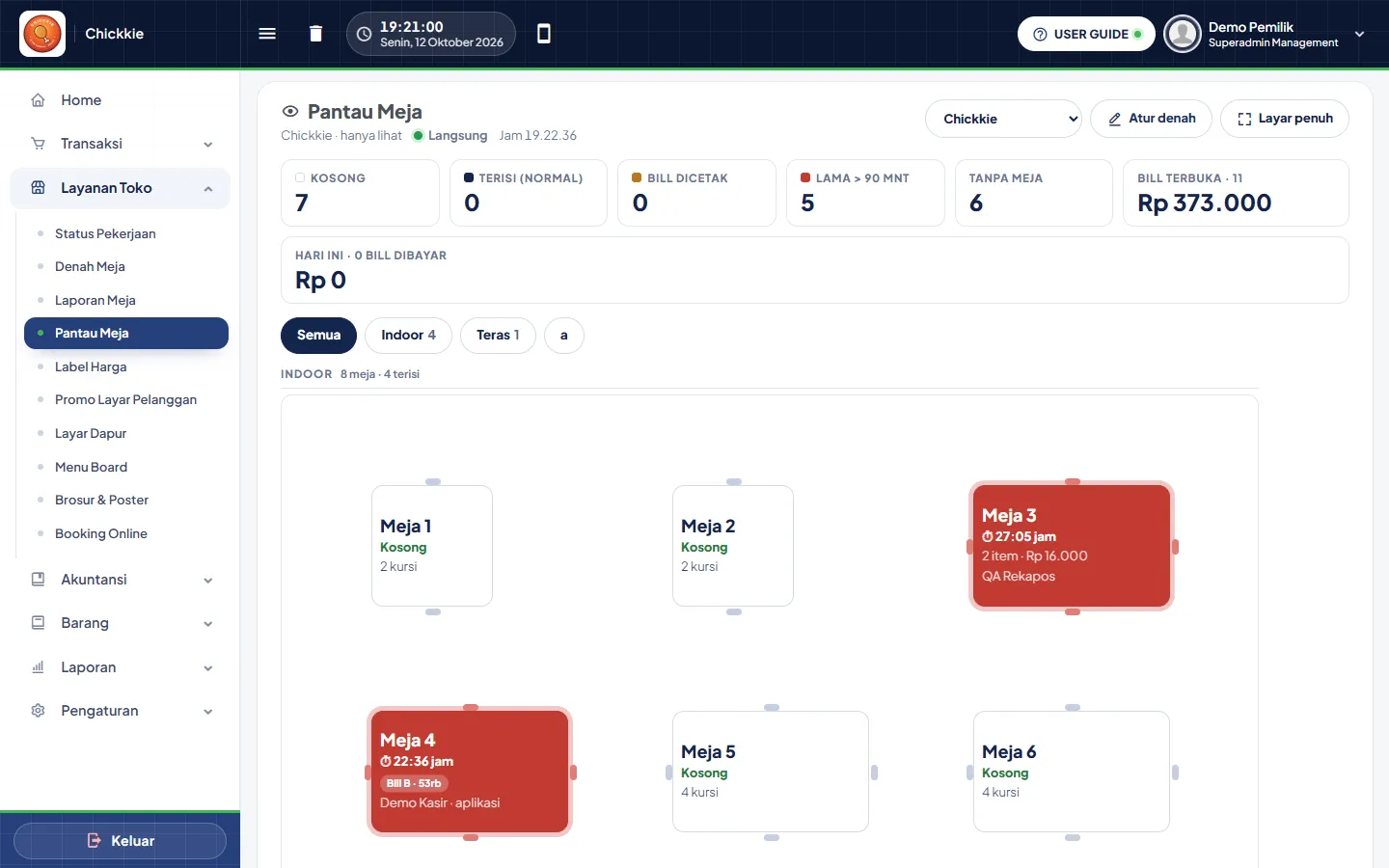
Task: Click the trash icon in top bar
Action: [x=315, y=34]
